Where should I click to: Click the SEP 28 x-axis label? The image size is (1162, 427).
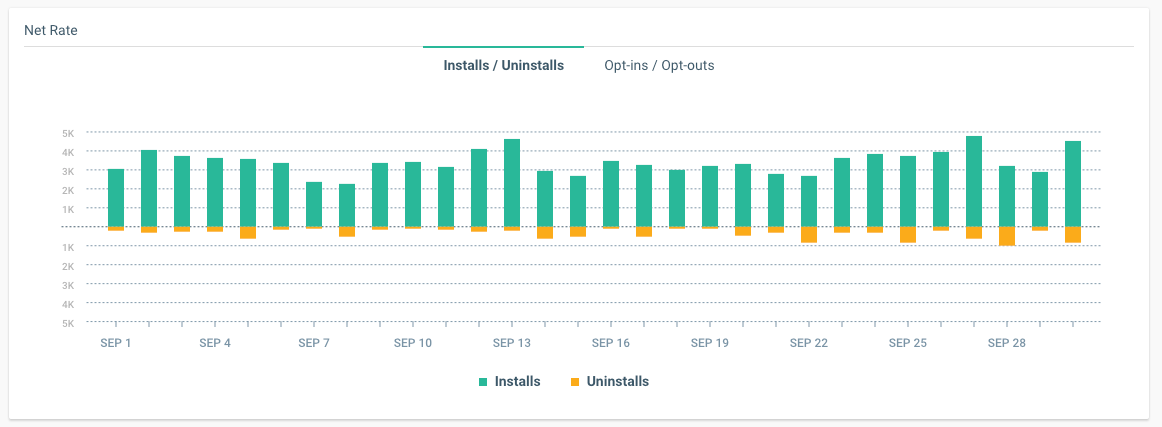click(x=1007, y=343)
